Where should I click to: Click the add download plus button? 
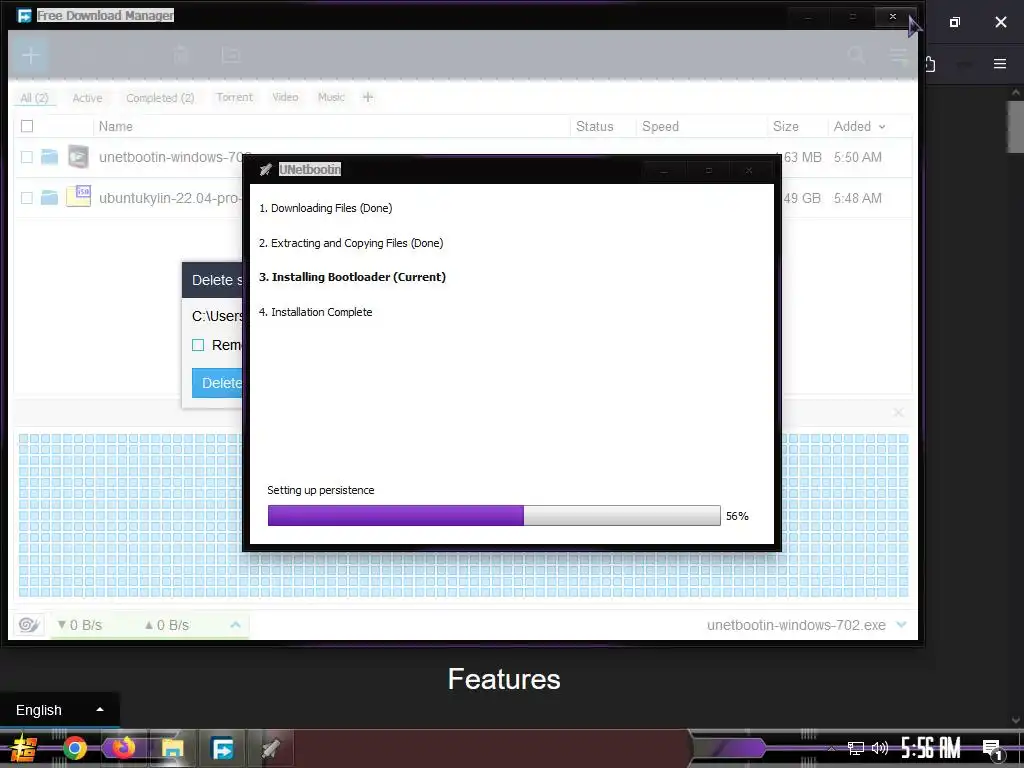[30, 56]
